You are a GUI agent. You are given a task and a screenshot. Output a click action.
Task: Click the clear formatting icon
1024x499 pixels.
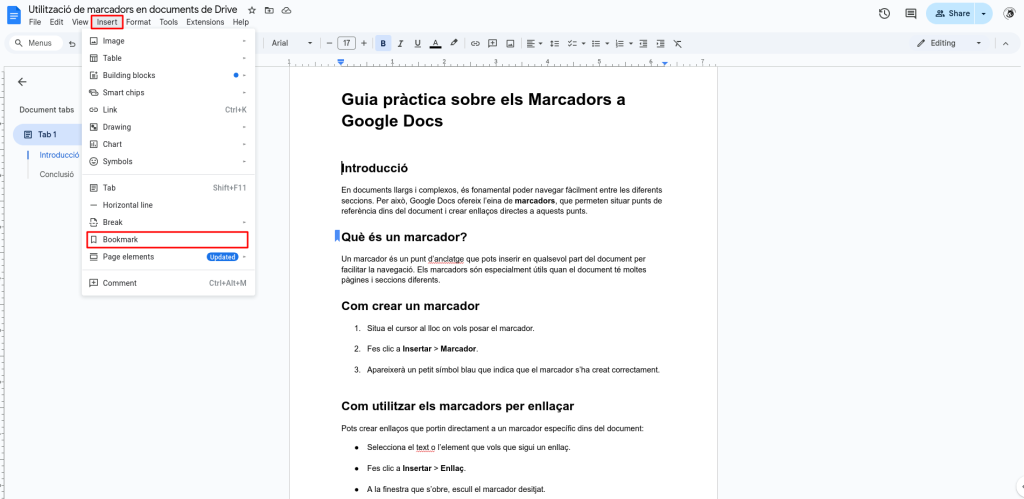(x=677, y=43)
